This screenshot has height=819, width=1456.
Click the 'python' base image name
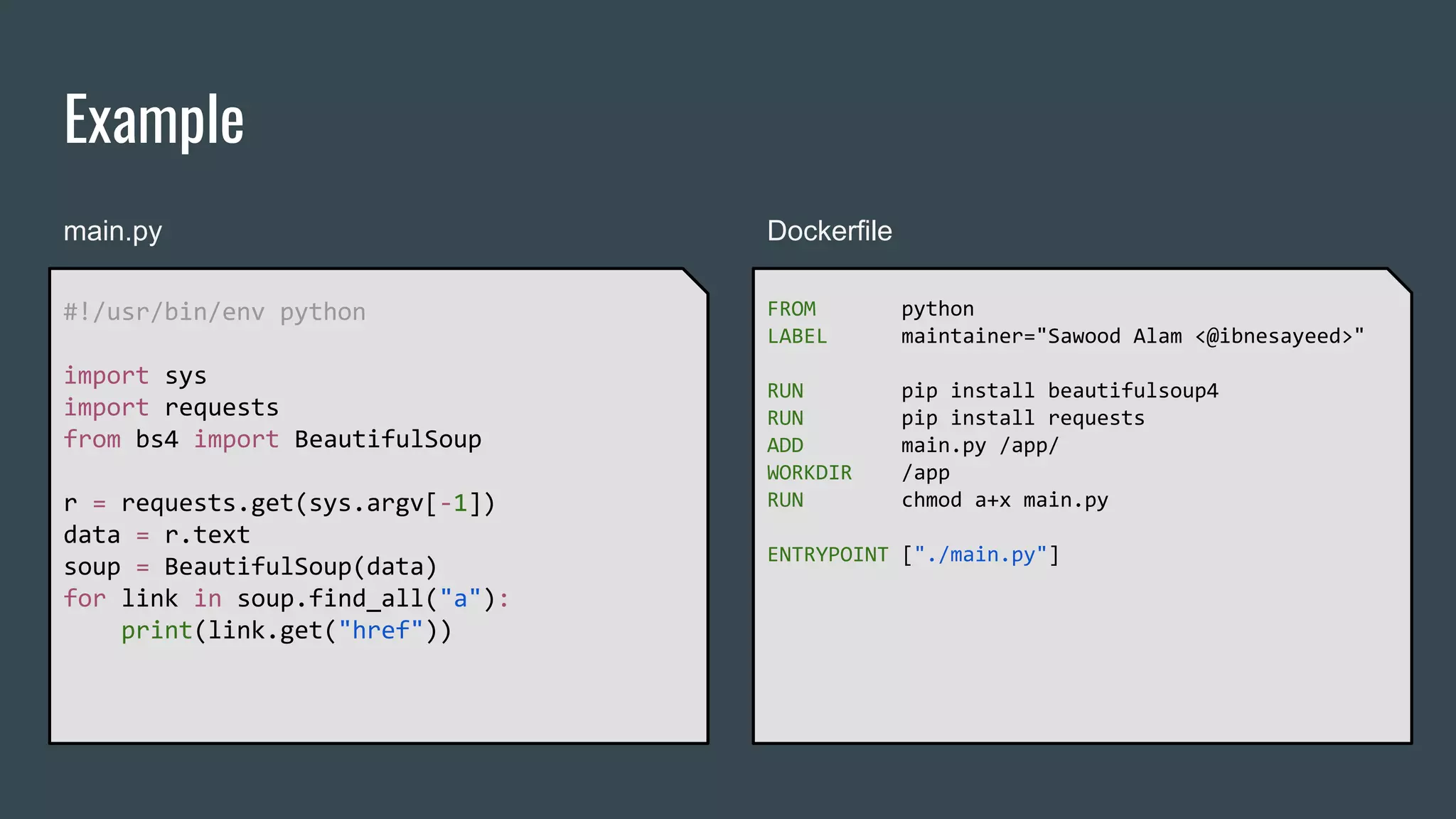click(938, 309)
